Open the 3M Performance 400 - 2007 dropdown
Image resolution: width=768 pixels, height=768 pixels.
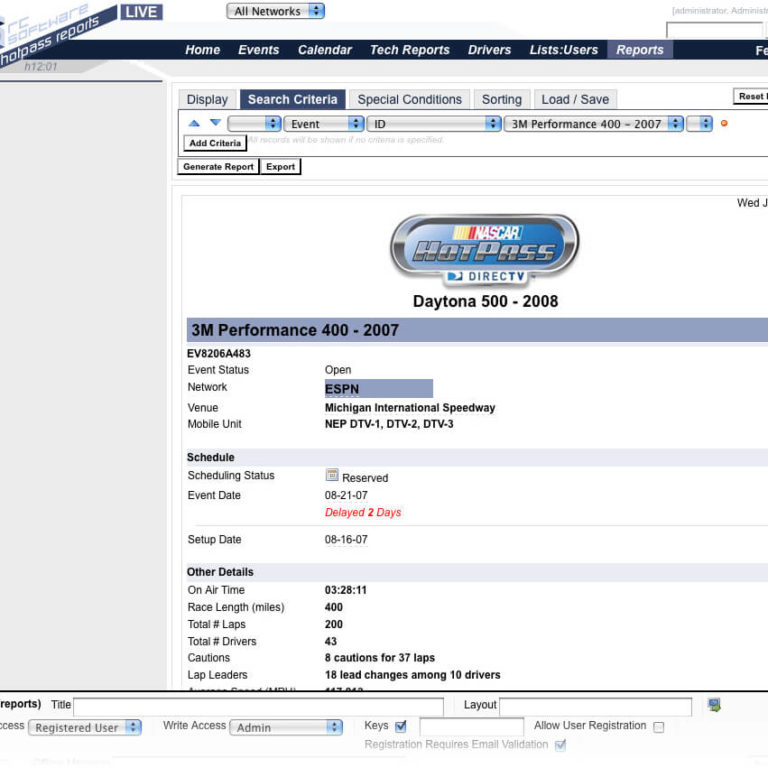[x=594, y=123]
